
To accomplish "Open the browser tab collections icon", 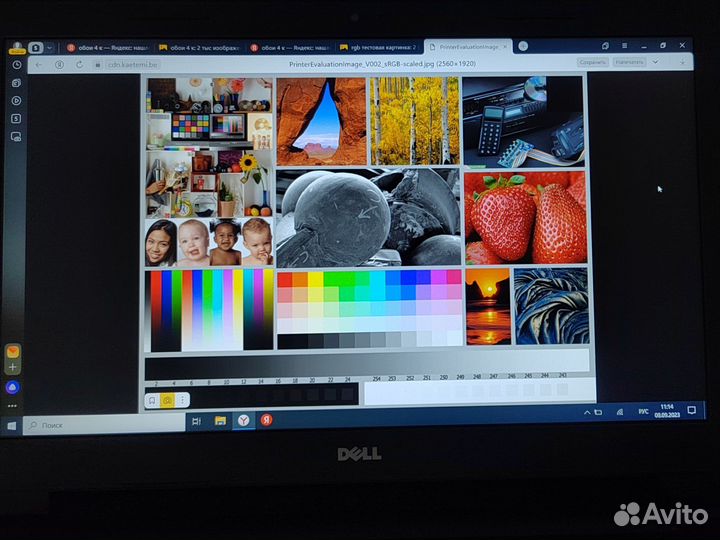I will pyautogui.click(x=605, y=45).
